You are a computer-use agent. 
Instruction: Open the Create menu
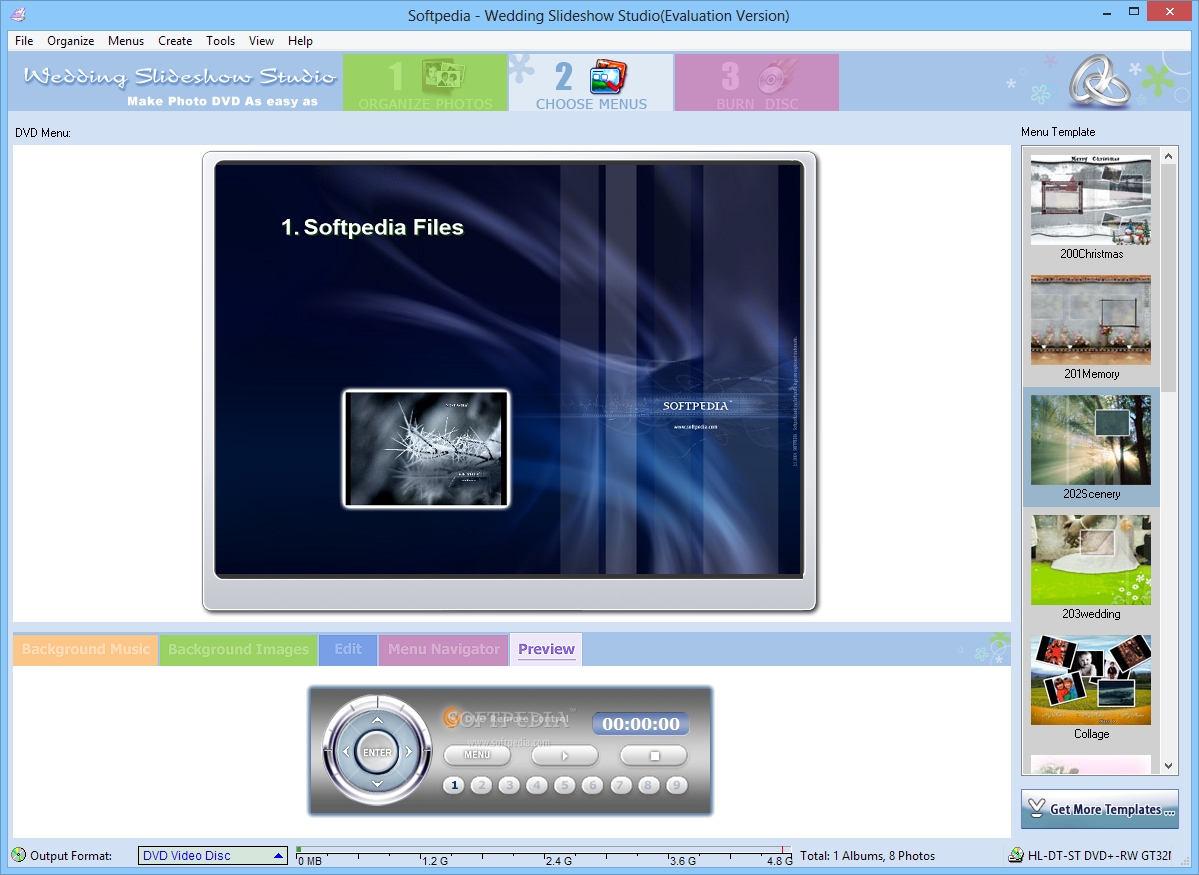[x=175, y=41]
